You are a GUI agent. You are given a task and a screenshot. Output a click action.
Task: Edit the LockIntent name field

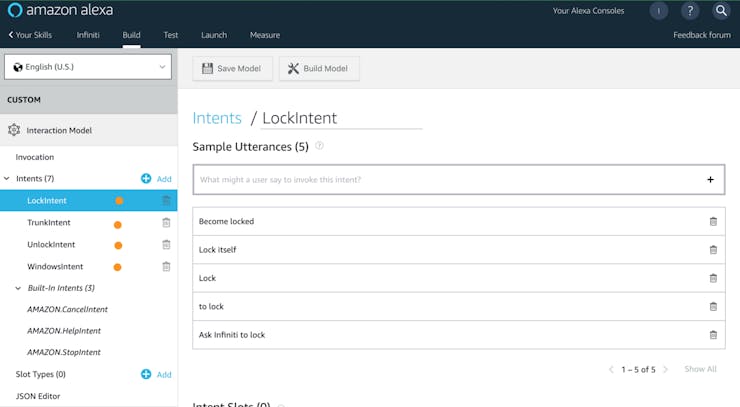click(341, 118)
